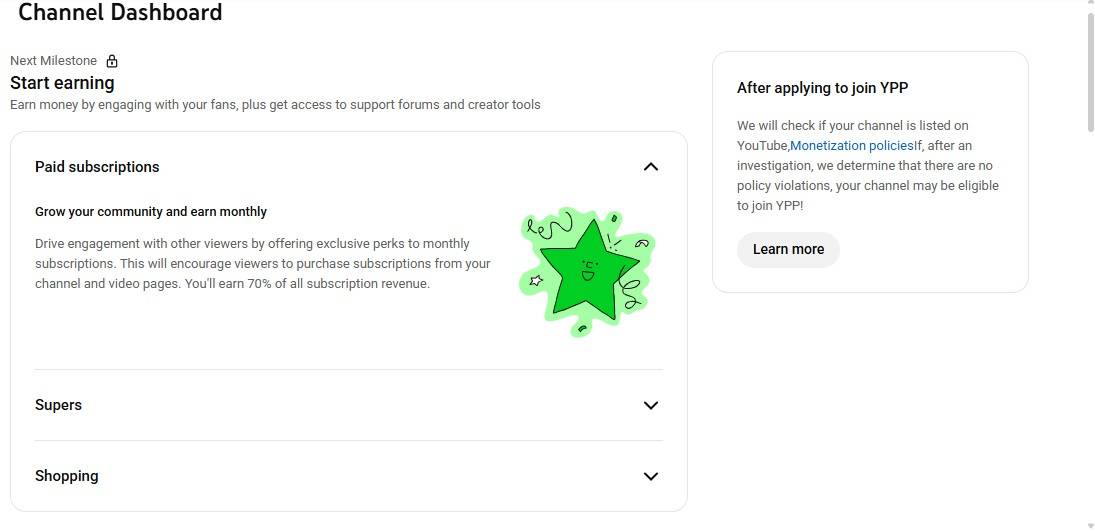Click the lock icon beside Next Milestone
The image size is (1095, 531).
pos(112,61)
